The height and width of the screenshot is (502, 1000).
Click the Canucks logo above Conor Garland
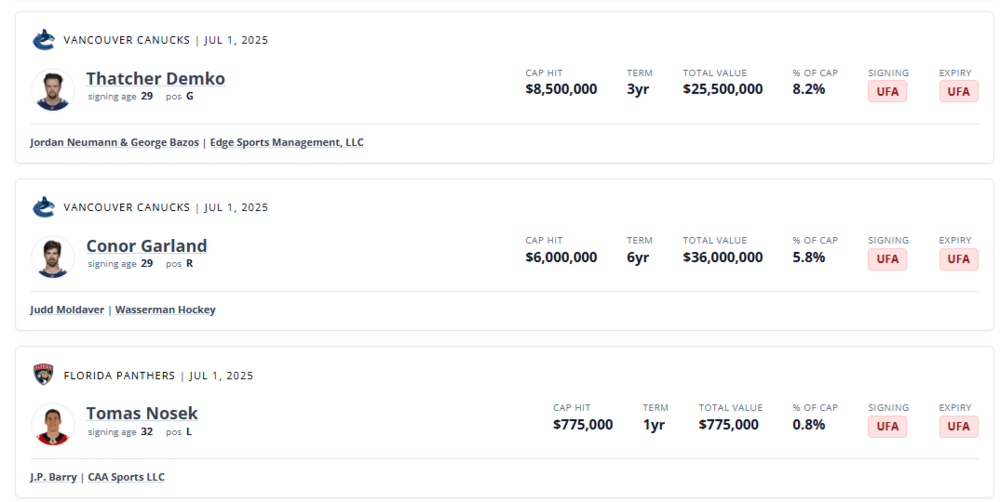43,207
